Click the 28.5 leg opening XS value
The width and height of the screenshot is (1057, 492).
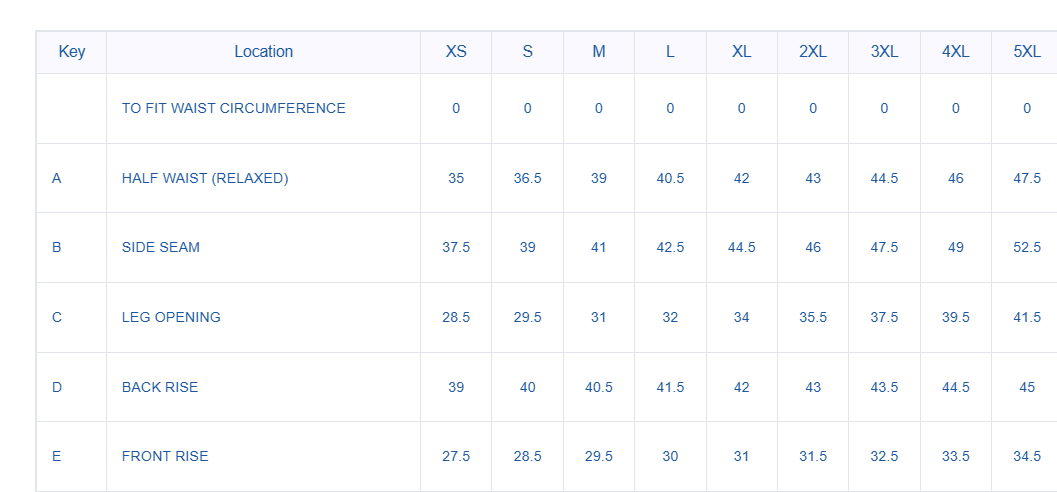click(x=456, y=317)
